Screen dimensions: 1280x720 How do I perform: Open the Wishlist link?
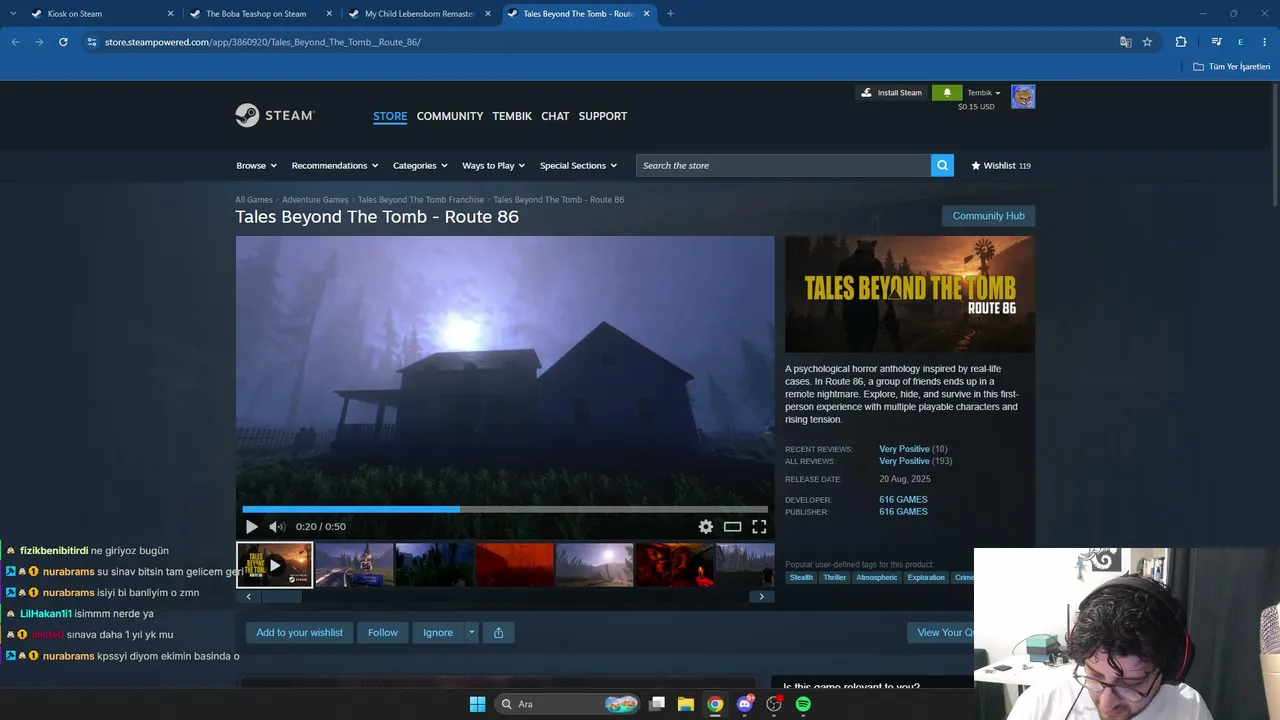1000,166
